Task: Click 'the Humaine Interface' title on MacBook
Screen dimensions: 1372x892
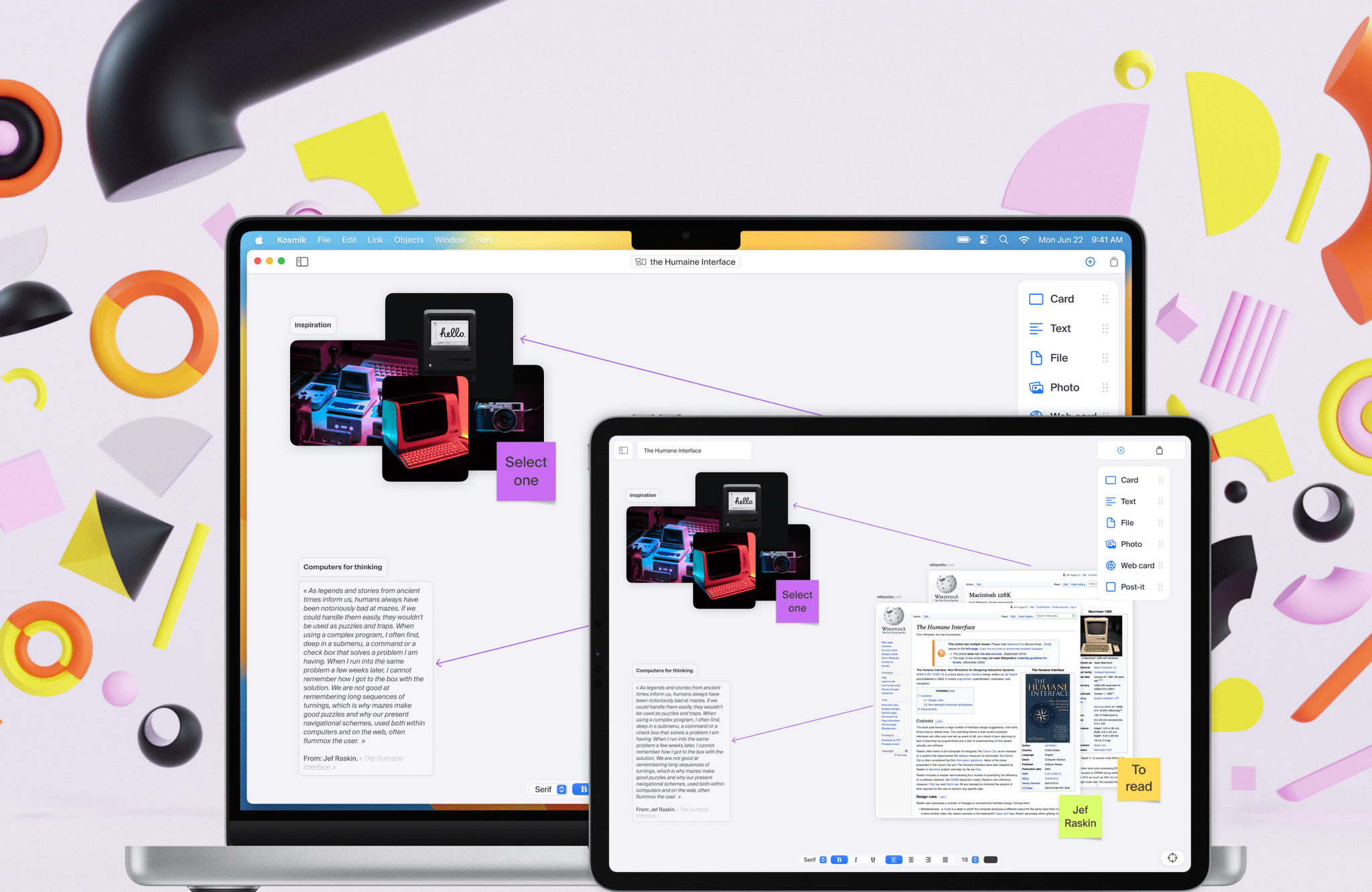Action: click(x=685, y=262)
